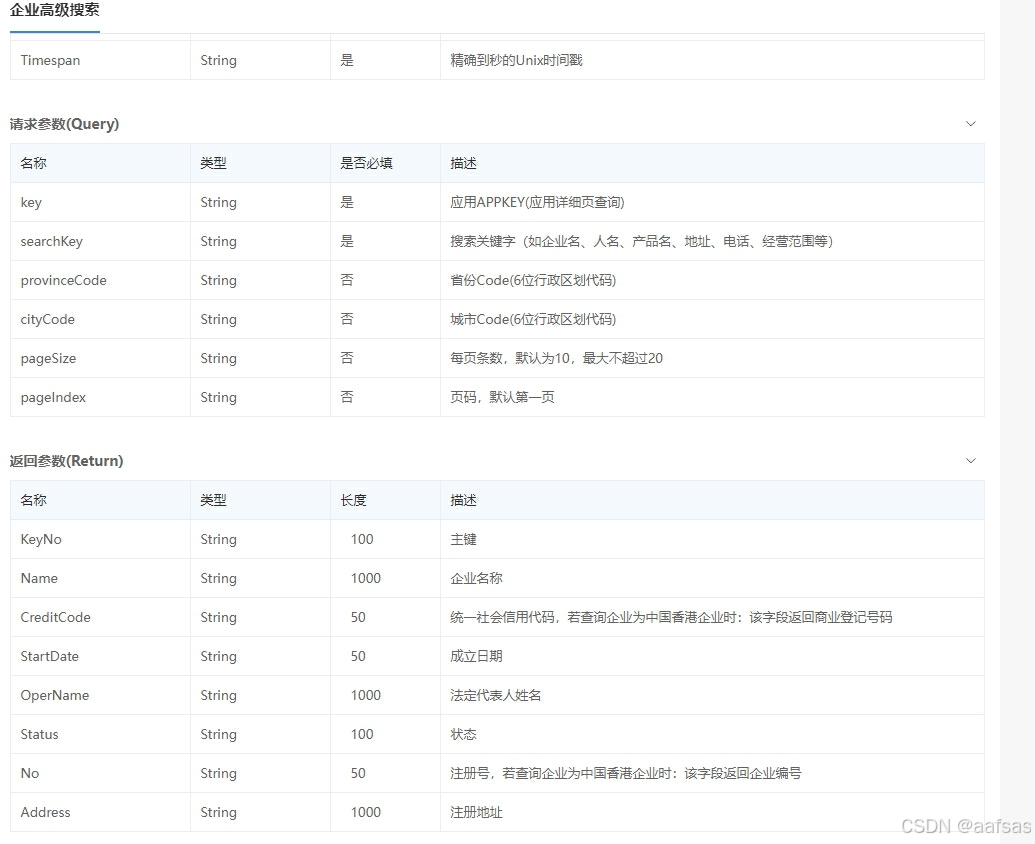Click the OperName return field
1035x844 pixels.
[x=55, y=695]
